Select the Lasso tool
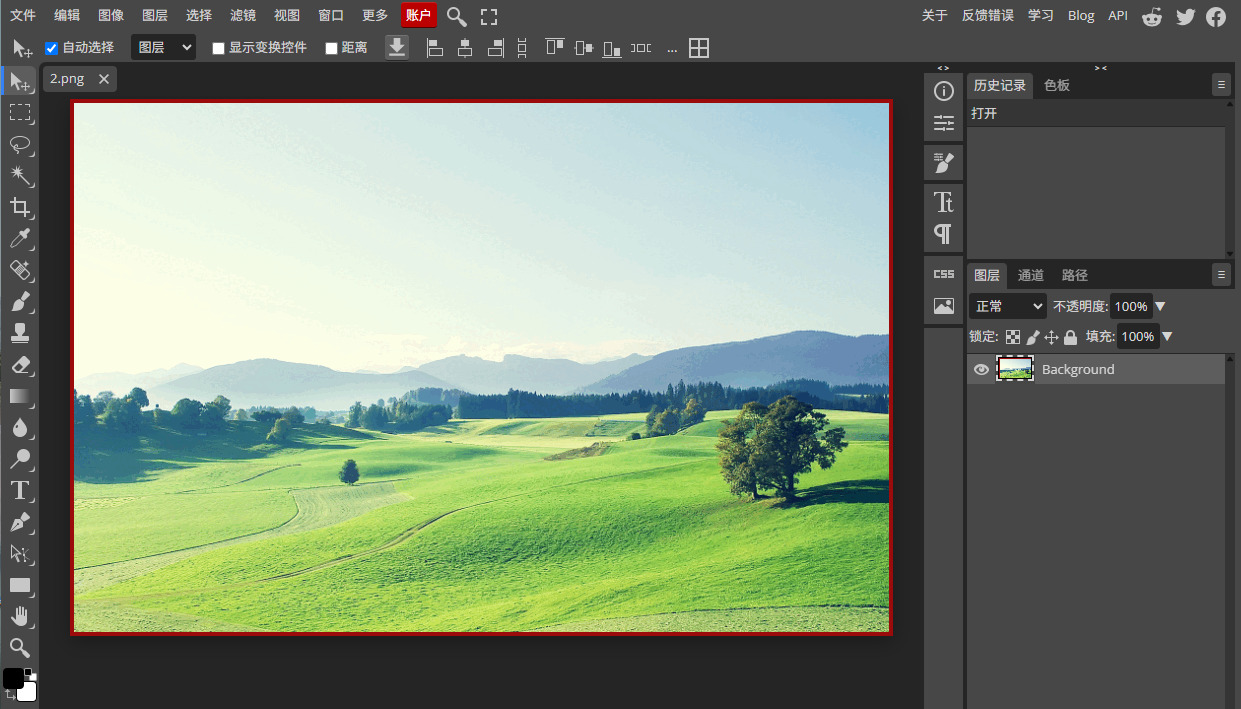This screenshot has width=1241, height=709. tap(20, 144)
